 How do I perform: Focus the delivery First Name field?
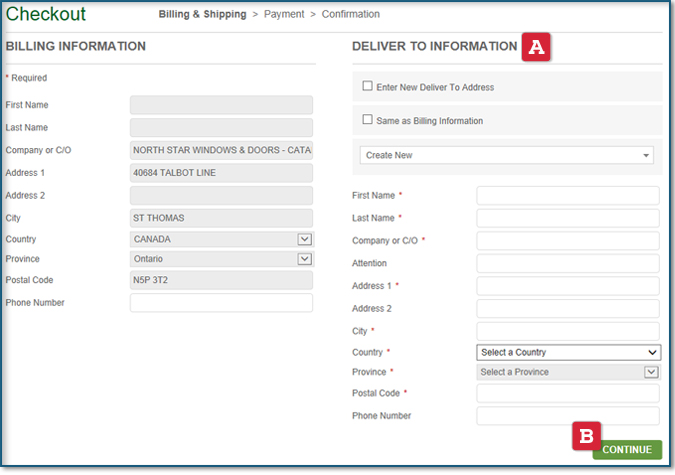pyautogui.click(x=568, y=196)
